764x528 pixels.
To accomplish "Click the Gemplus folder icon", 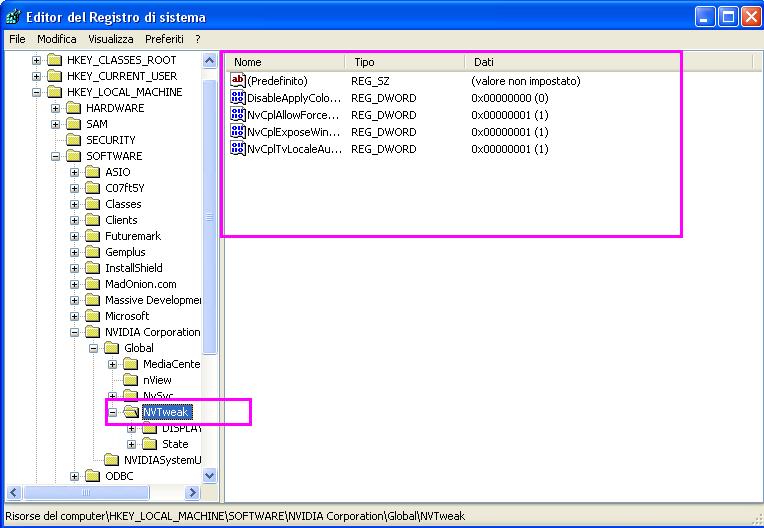I will 93,252.
